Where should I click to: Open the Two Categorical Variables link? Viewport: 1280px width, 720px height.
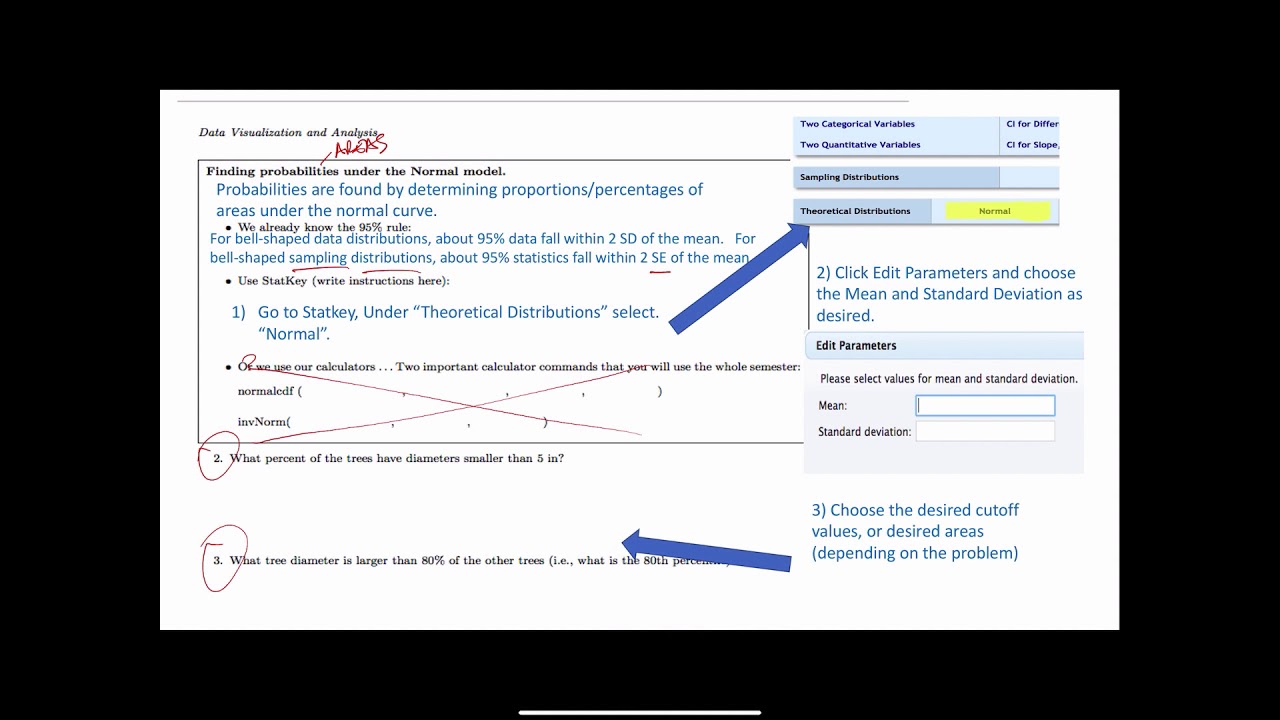coord(857,124)
